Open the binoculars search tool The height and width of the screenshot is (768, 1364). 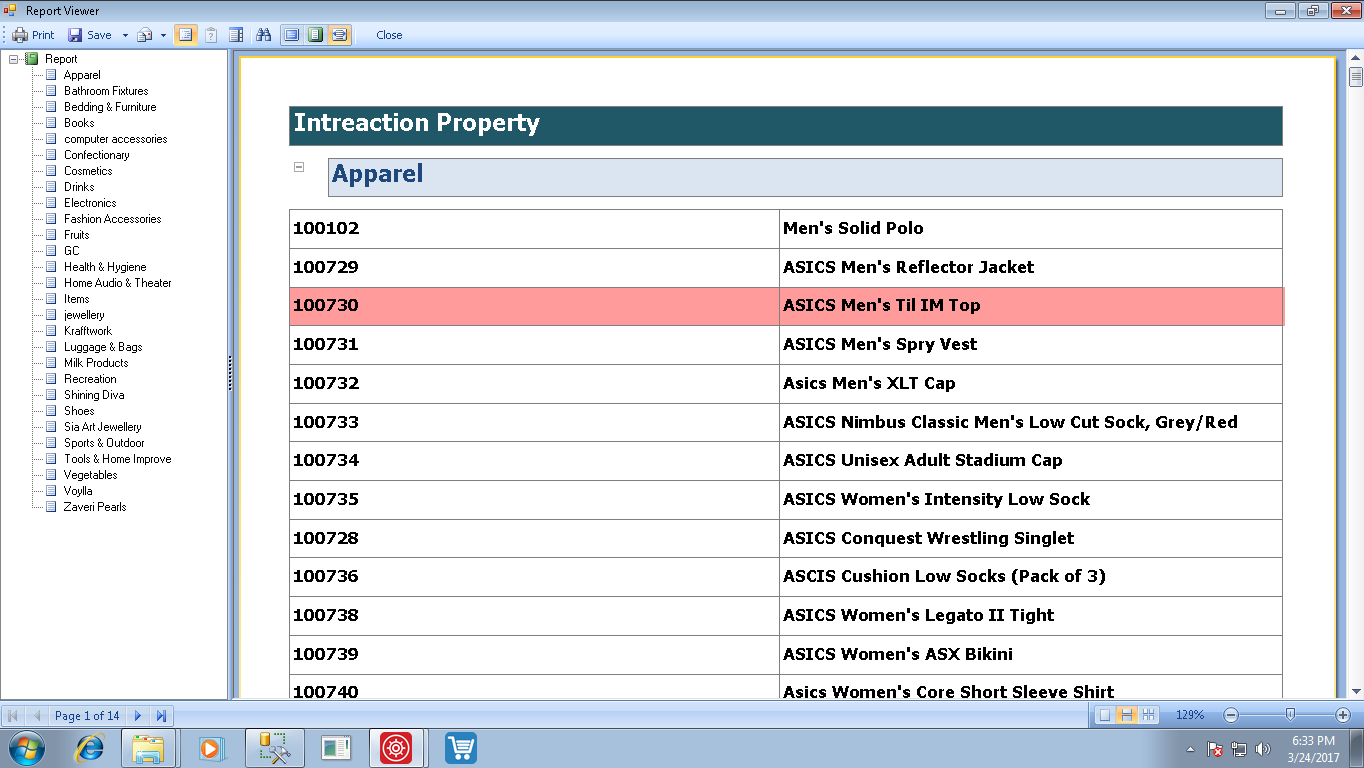click(264, 35)
